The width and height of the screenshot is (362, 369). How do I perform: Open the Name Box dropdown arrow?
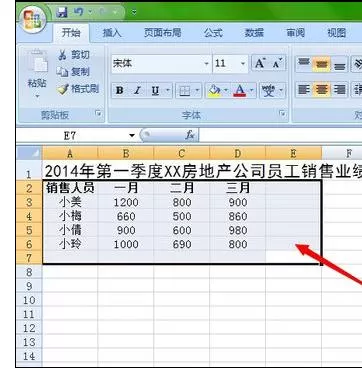point(132,136)
